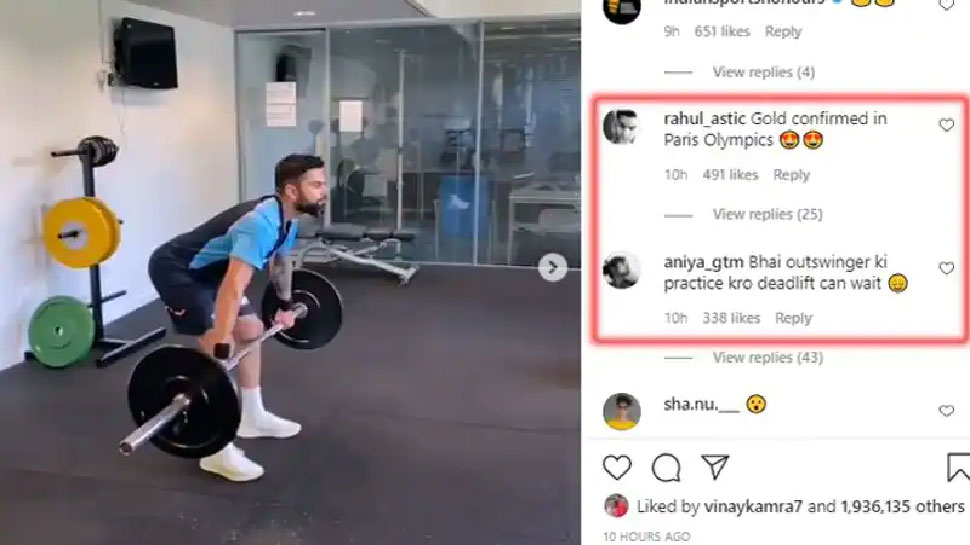Like the post with the heart icon
Viewport: 970px width, 545px height.
pos(617,467)
